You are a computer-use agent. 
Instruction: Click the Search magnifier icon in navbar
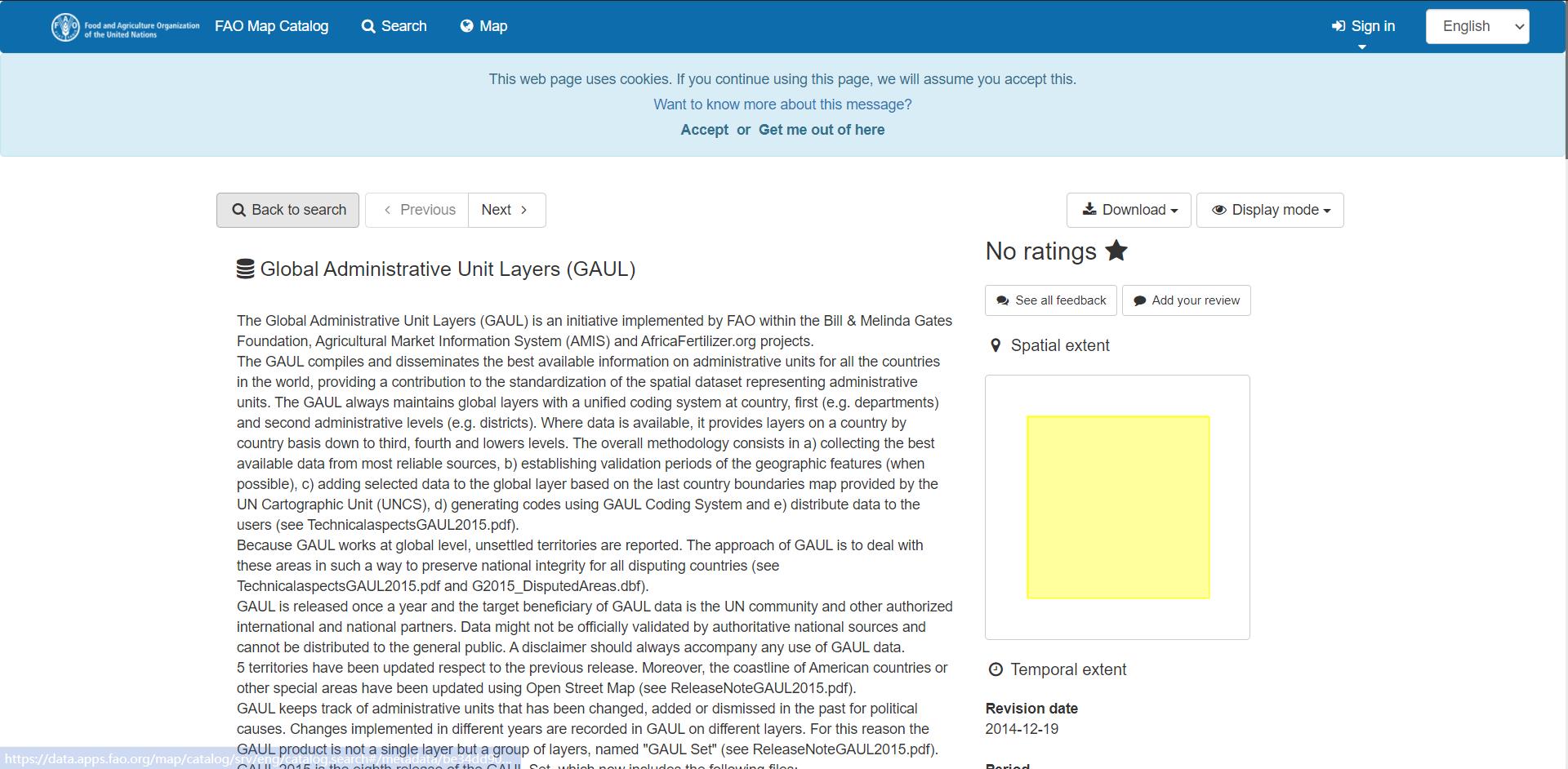coord(368,26)
